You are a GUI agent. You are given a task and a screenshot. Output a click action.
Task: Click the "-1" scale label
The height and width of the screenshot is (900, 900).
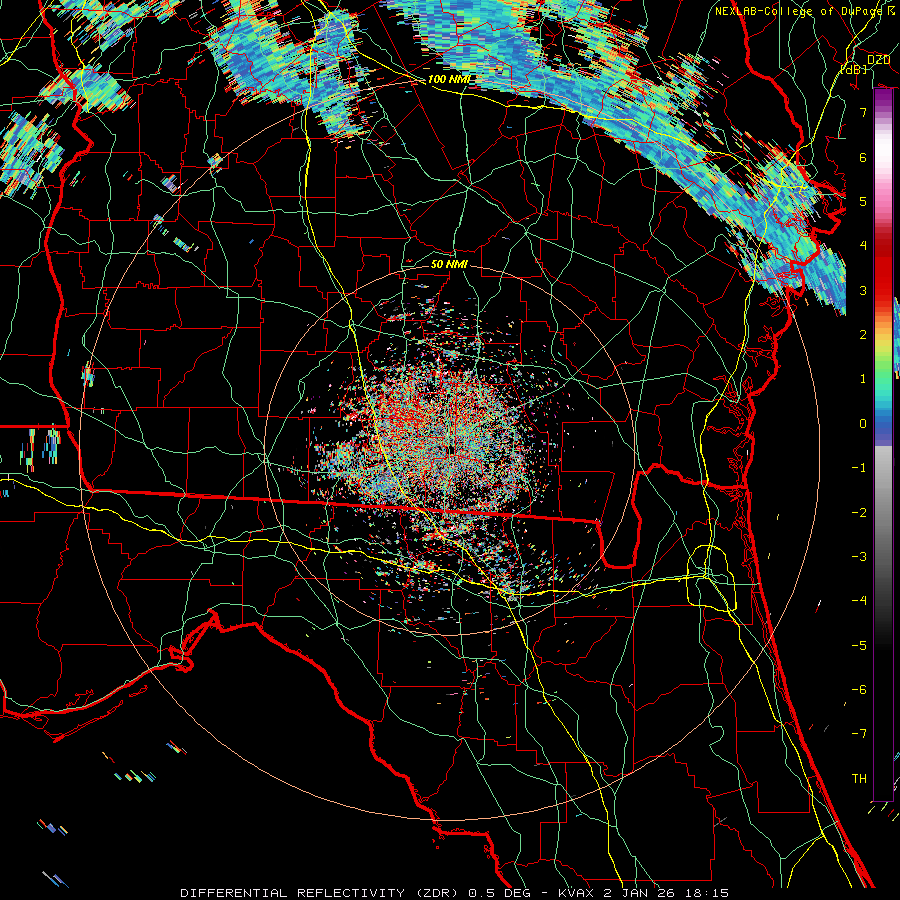[x=859, y=468]
